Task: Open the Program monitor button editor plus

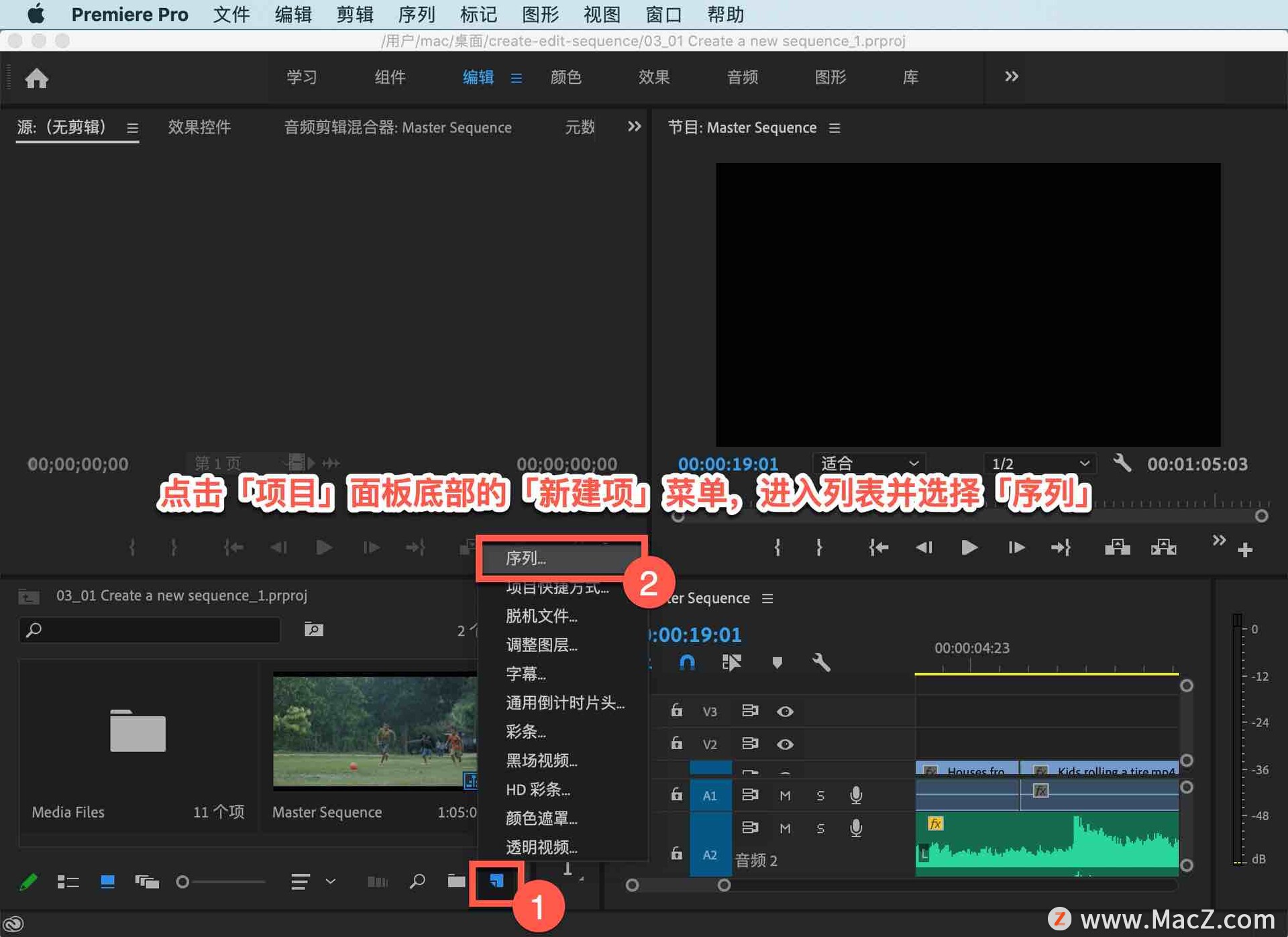Action: 1246,549
